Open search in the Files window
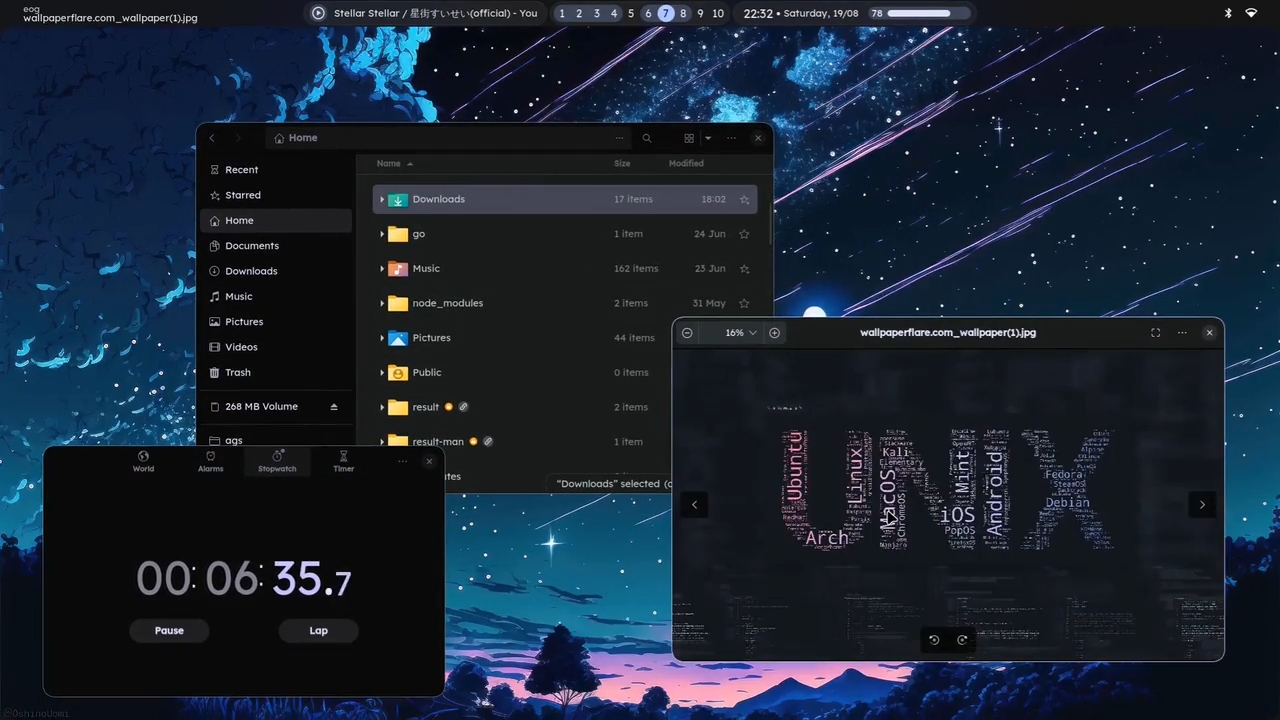Screen dimensions: 1280x720 [647, 138]
